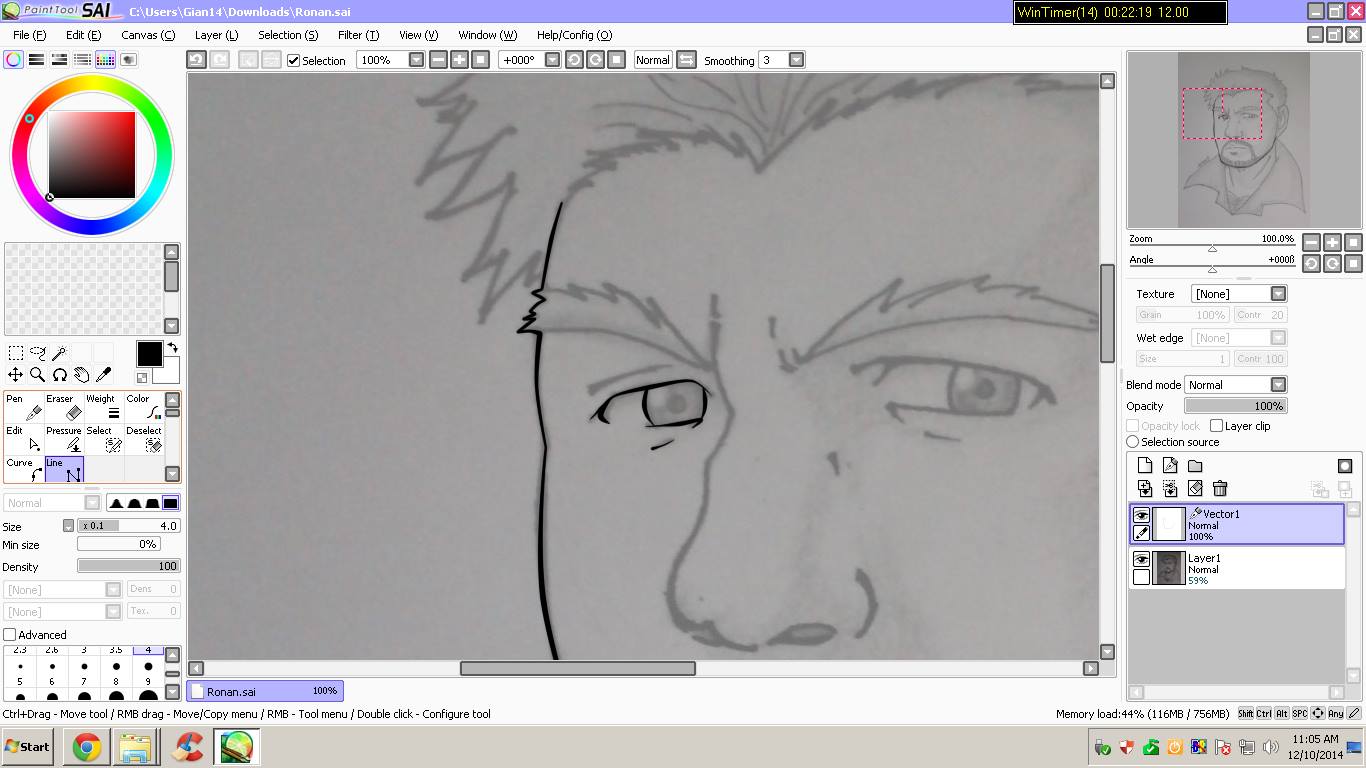Select the Weight tool
1366x768 pixels.
coord(104,407)
